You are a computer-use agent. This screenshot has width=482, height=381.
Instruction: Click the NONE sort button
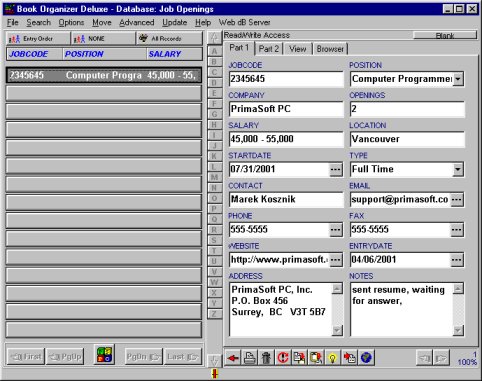click(x=103, y=39)
